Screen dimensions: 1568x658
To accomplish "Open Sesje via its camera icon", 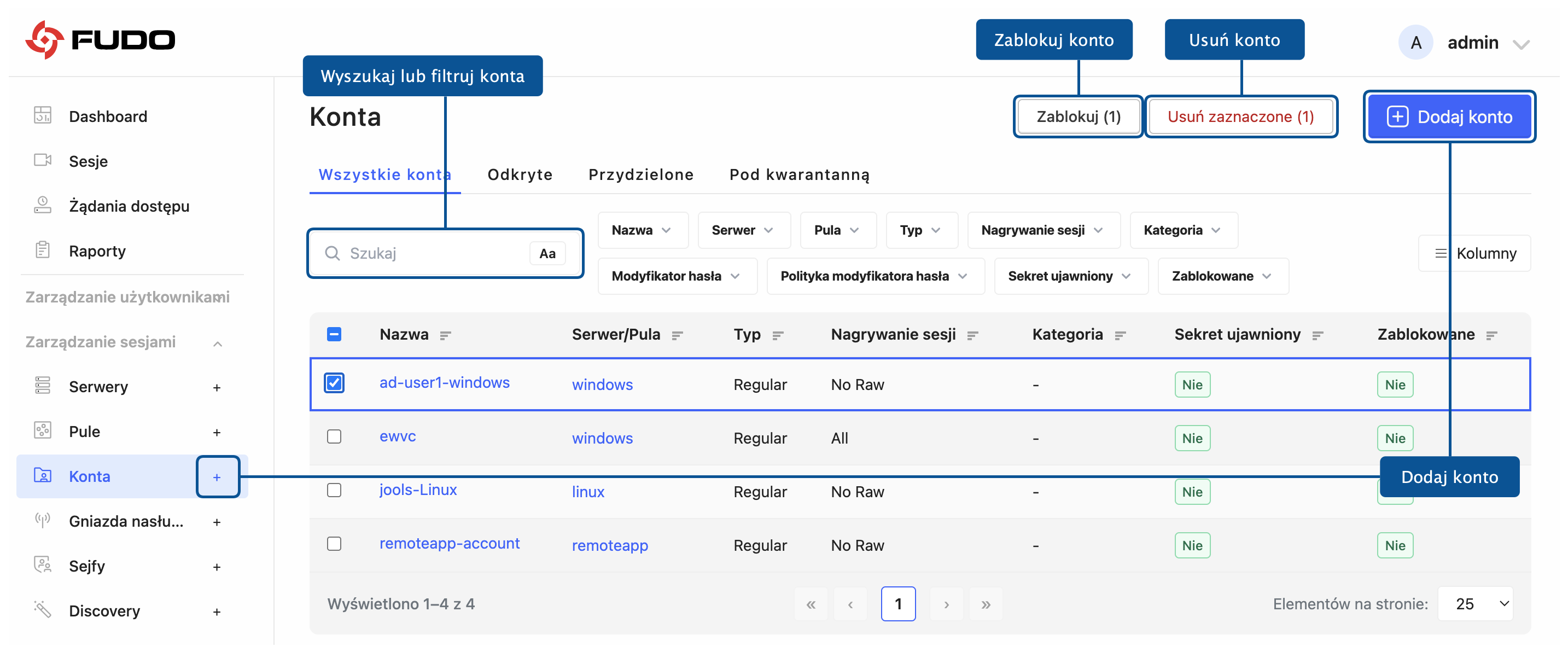I will point(43,161).
